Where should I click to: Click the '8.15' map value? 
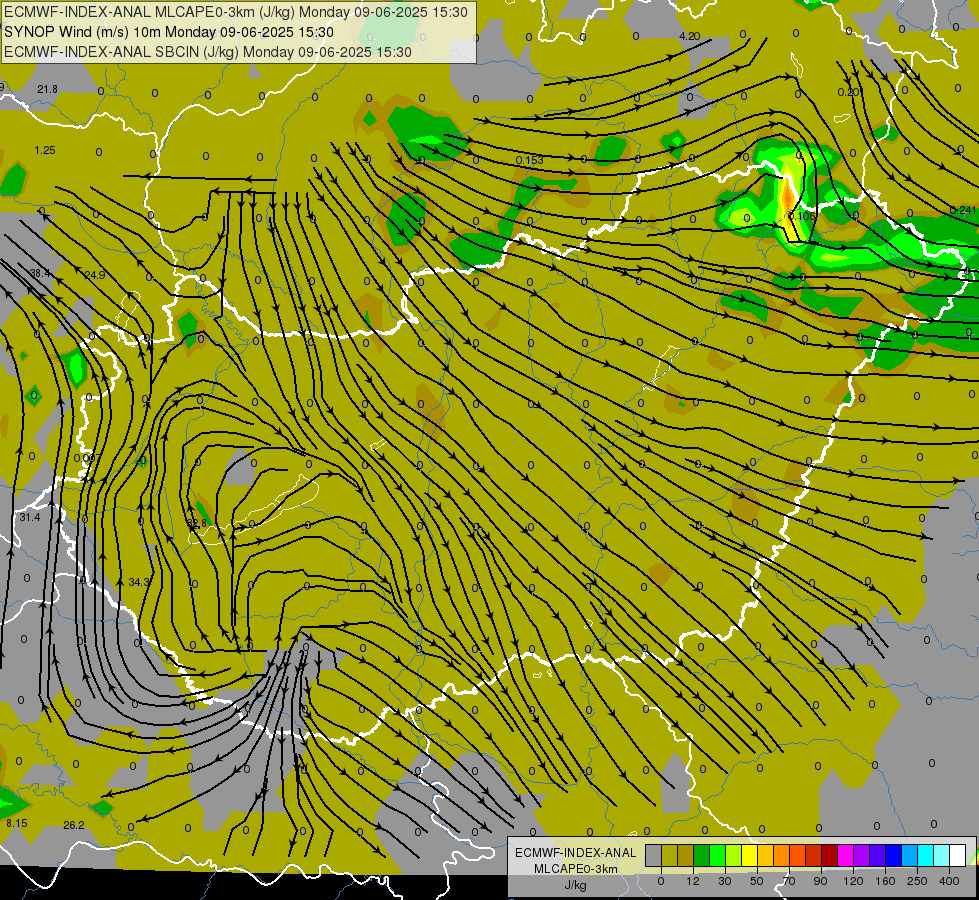(17, 823)
